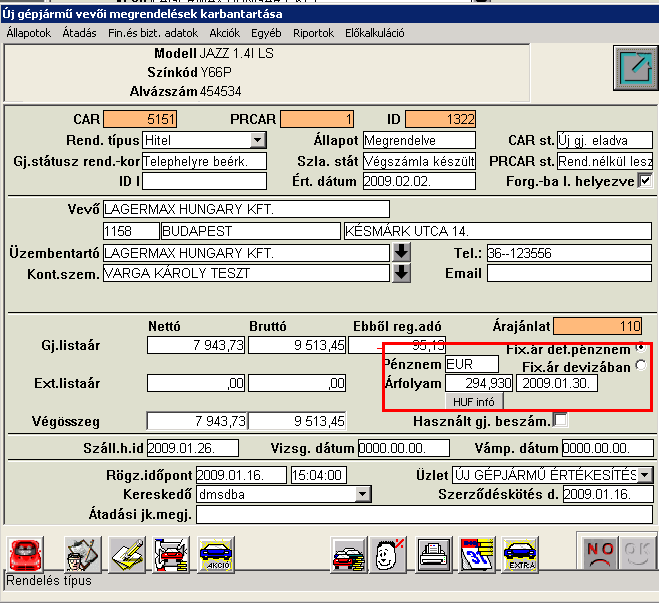The height and width of the screenshot is (603, 659).
Task: Click the pencil and notepad edit icon
Action: (x=127, y=554)
